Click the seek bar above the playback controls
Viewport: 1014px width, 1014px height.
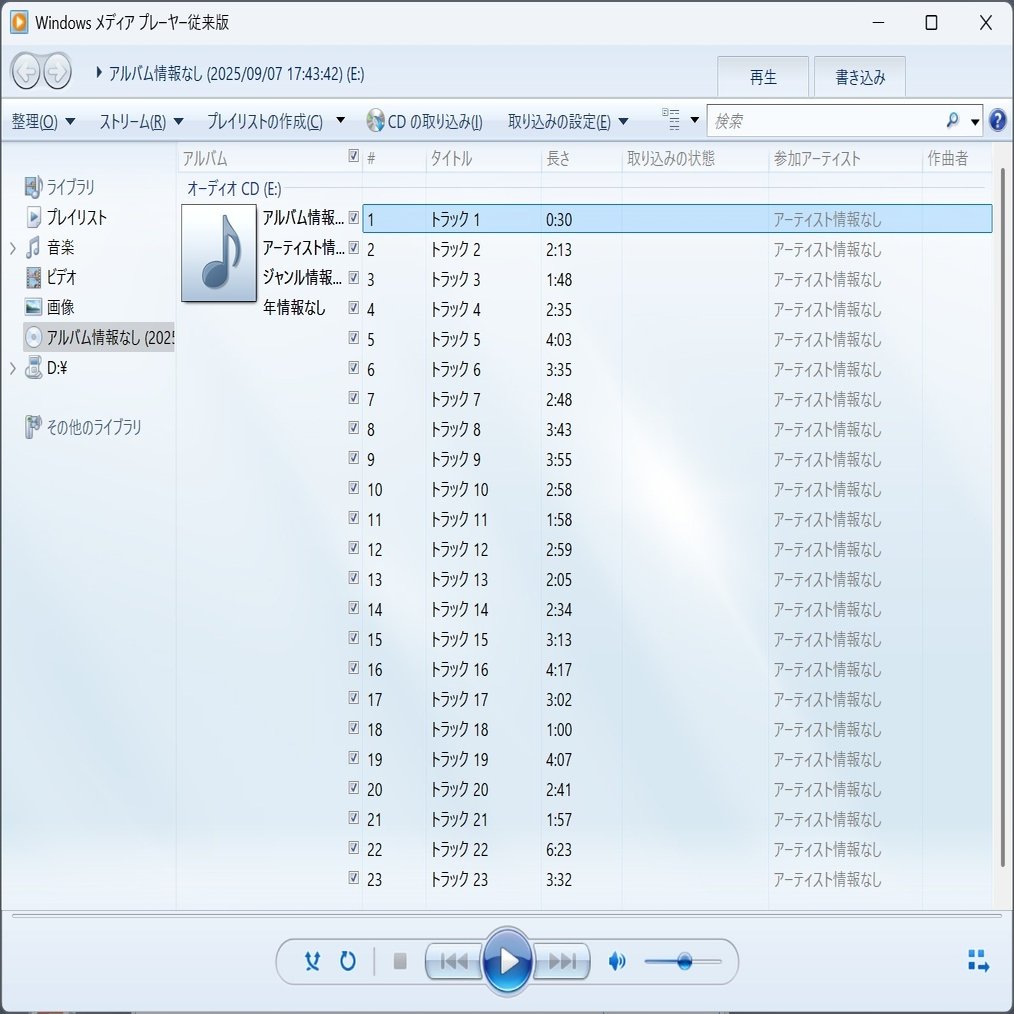(x=506, y=916)
